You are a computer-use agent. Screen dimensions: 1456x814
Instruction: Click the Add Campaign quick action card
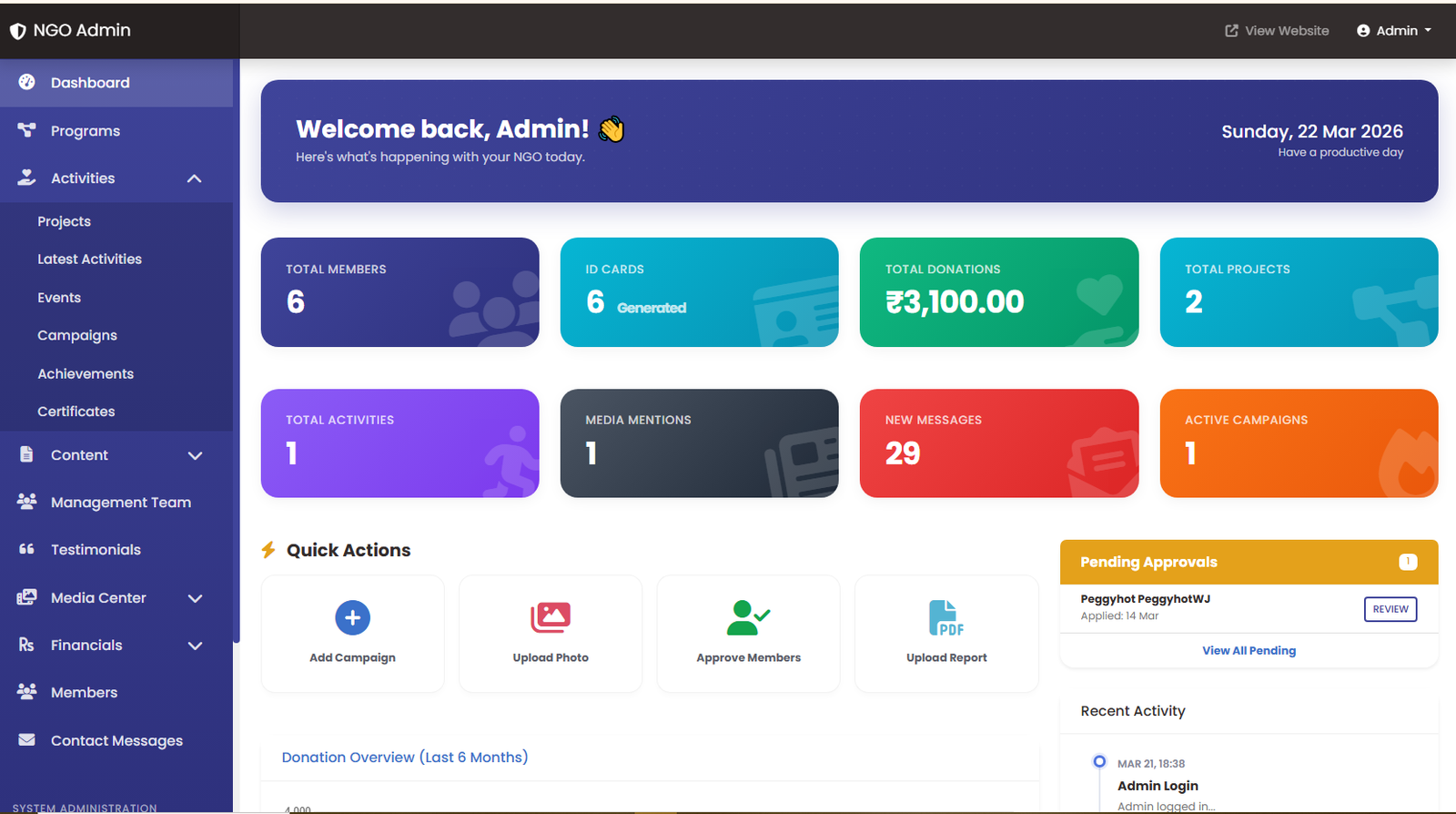click(352, 634)
